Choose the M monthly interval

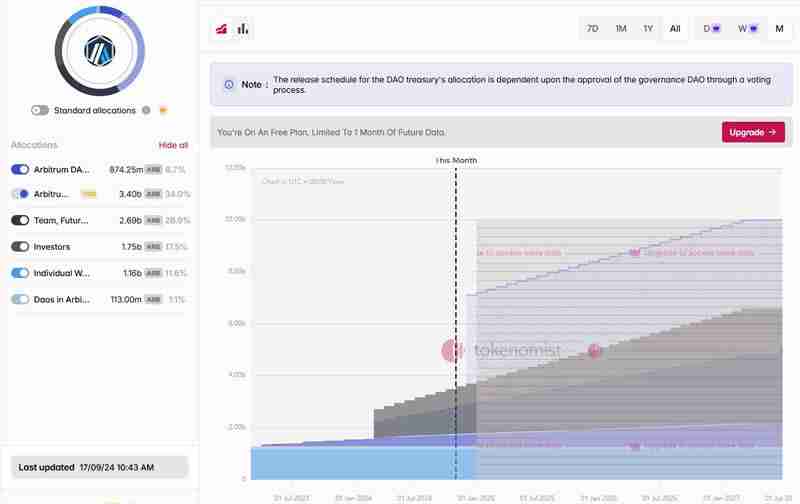[779, 29]
